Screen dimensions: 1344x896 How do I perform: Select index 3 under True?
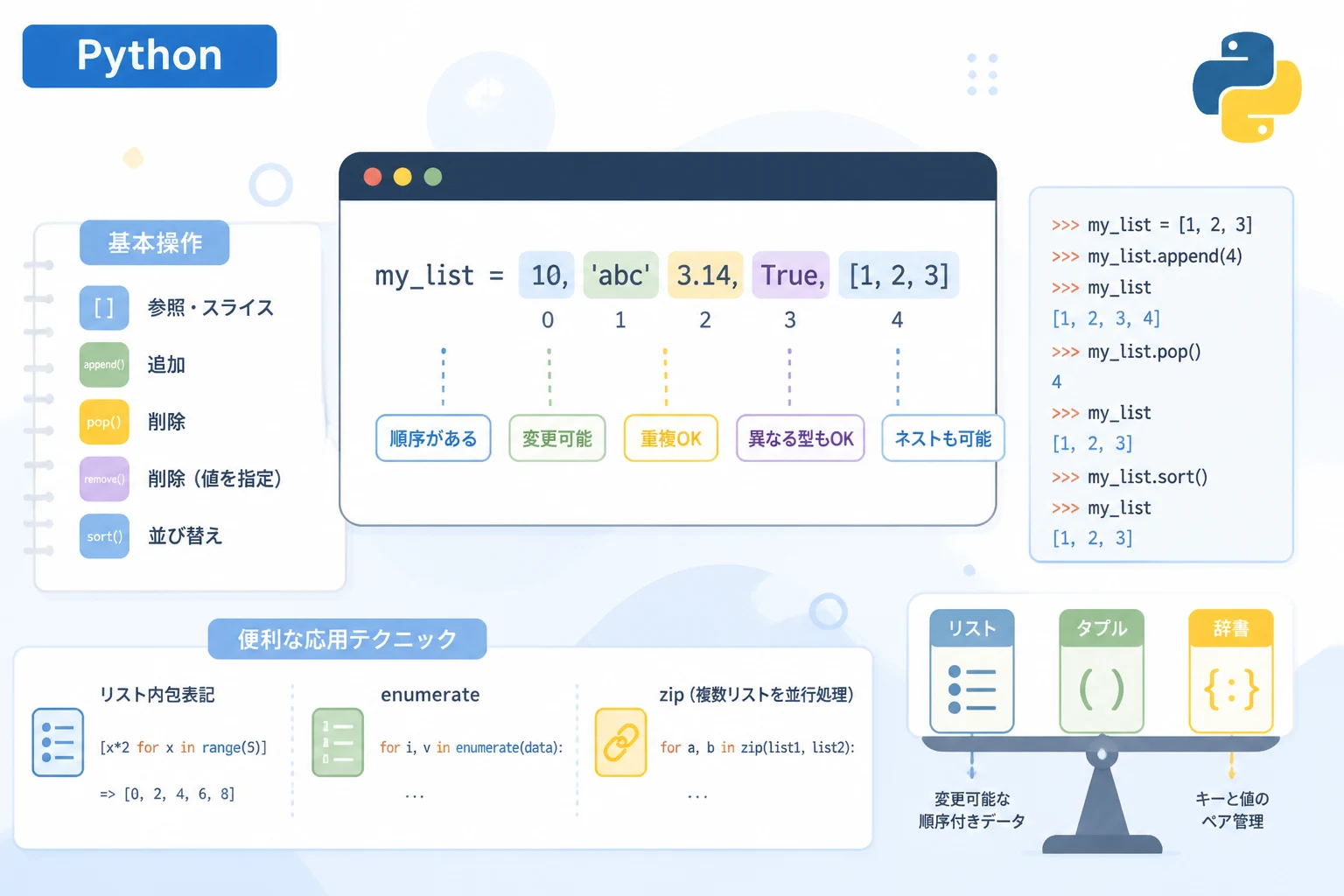(x=790, y=320)
